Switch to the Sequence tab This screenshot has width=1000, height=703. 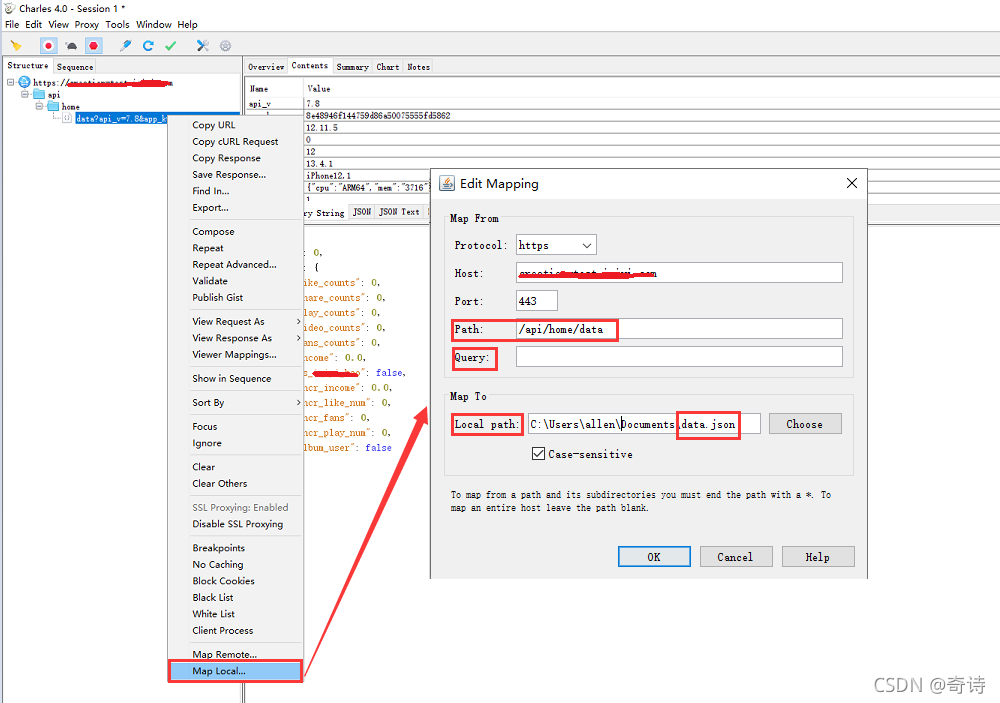[x=75, y=66]
